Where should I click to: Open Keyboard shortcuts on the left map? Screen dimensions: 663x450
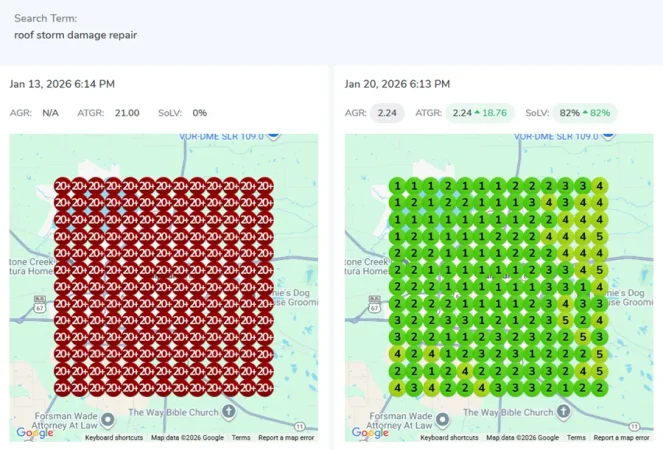[114, 438]
